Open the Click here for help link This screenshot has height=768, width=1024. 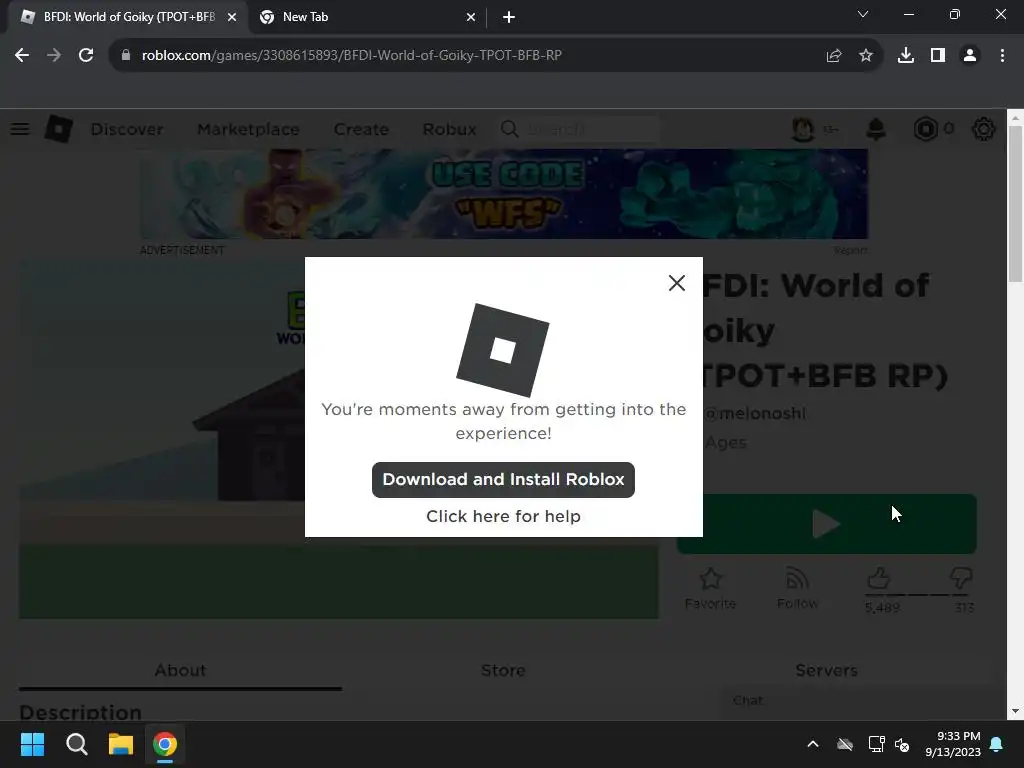[x=503, y=516]
